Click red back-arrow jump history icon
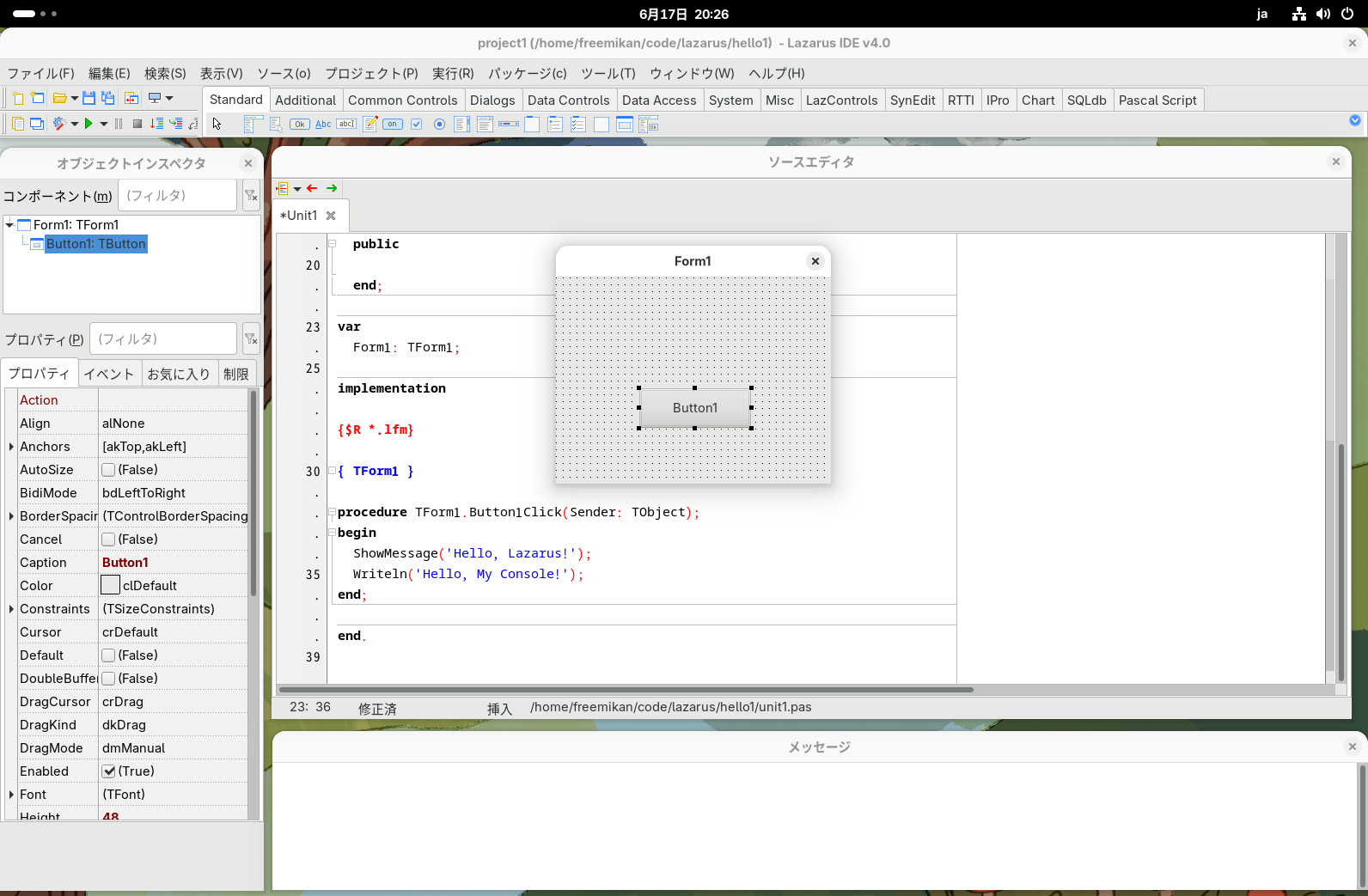 click(x=312, y=188)
